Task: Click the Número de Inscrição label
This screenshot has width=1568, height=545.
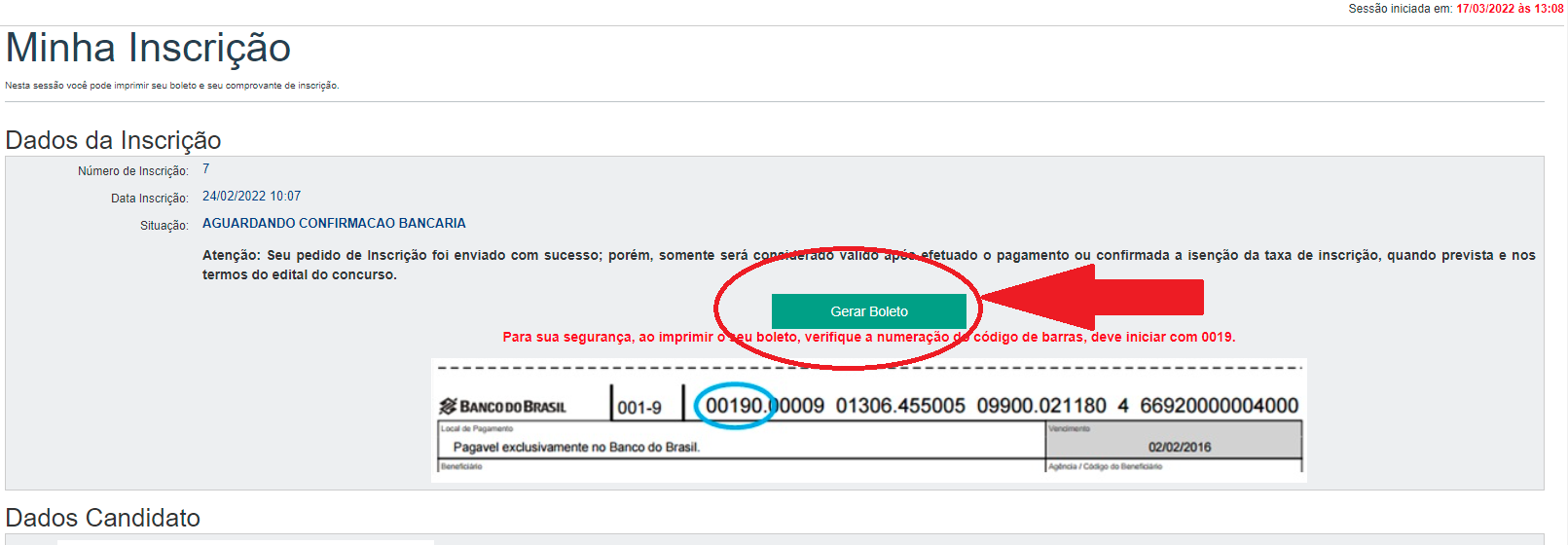Action: coord(132,171)
